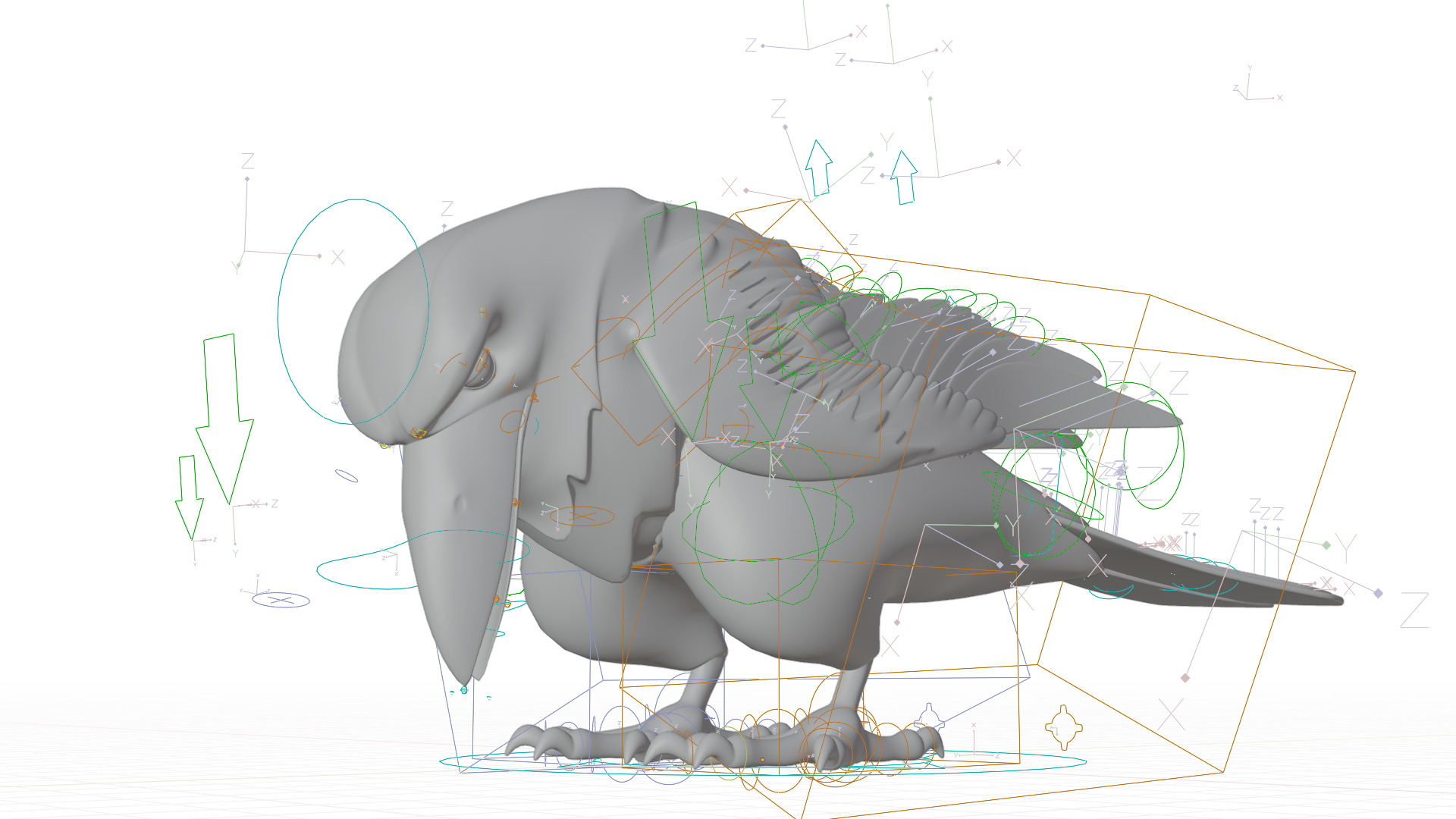The height and width of the screenshot is (819, 1456).
Task: Select the small cyan circle under beak tip
Action: click(464, 690)
